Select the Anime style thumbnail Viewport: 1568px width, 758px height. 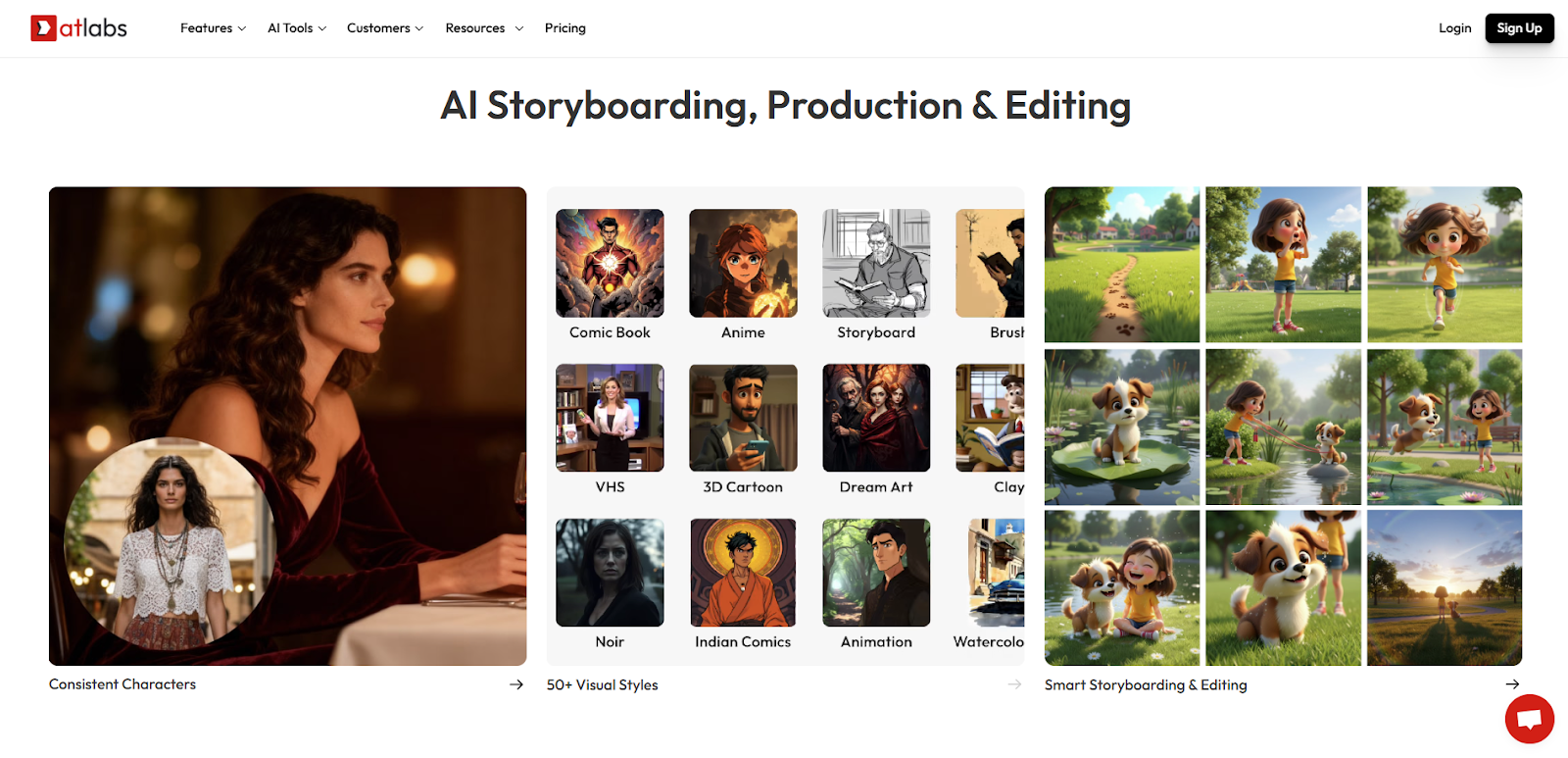click(x=743, y=263)
